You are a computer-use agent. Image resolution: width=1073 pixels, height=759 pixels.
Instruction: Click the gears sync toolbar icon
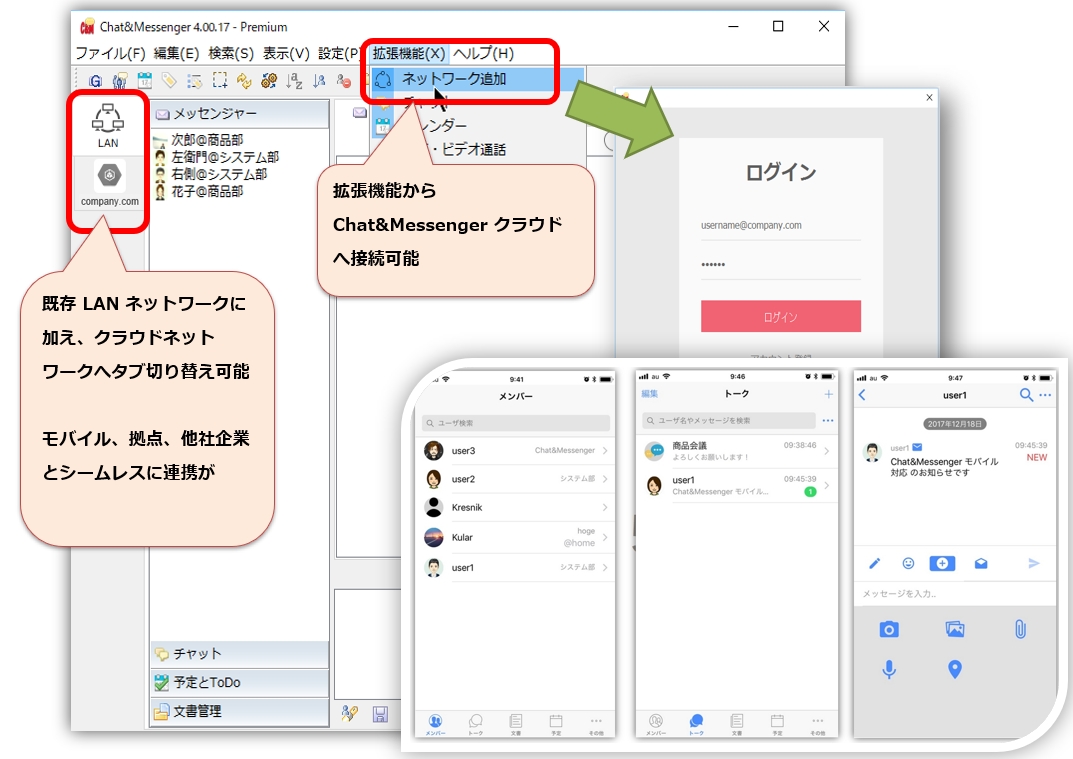click(269, 81)
